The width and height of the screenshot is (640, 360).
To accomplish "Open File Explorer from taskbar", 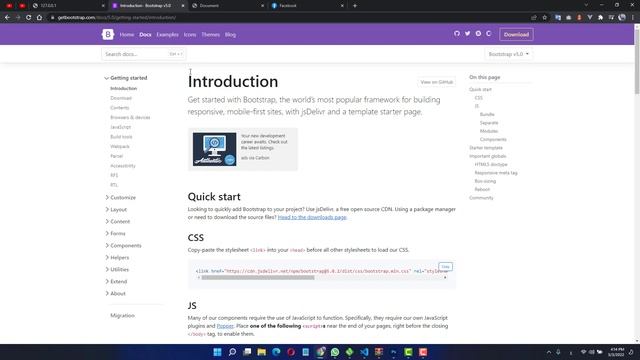I will [x=262, y=352].
